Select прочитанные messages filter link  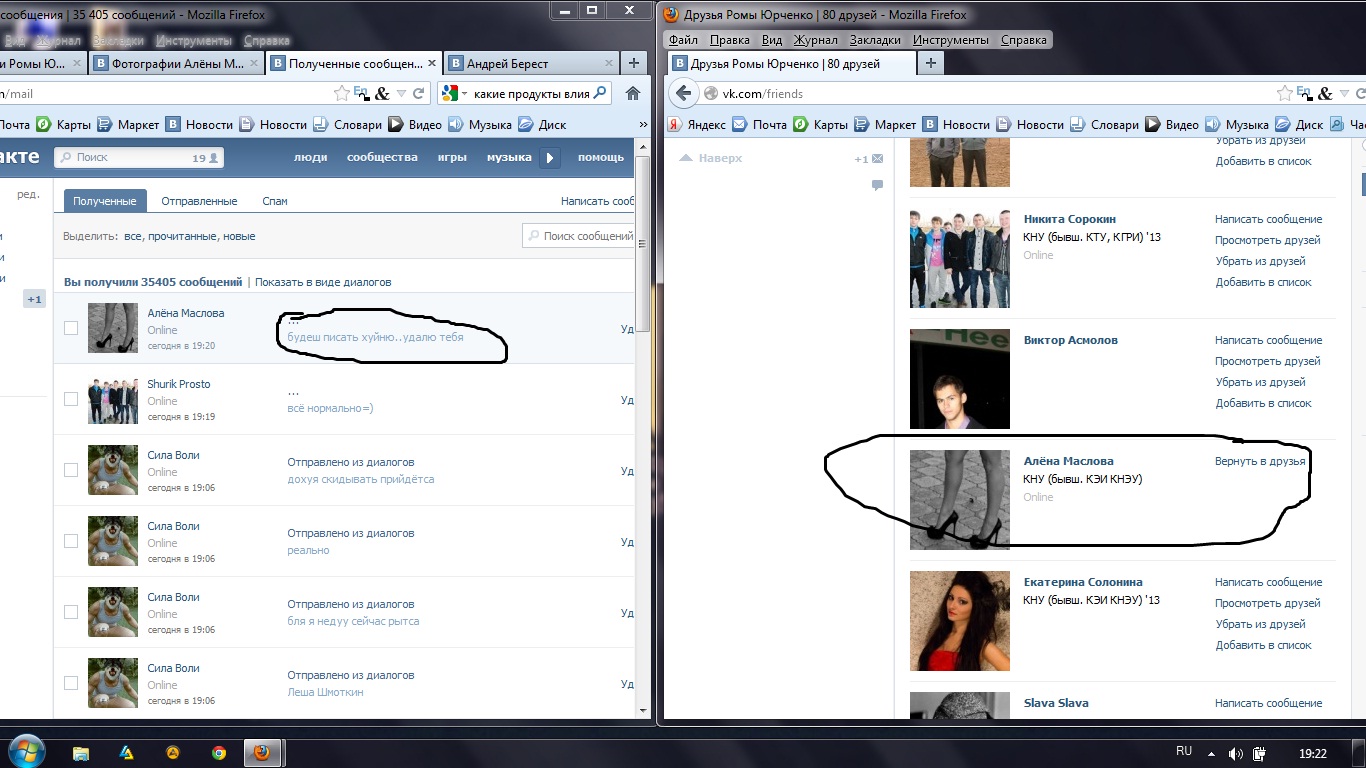tap(182, 236)
